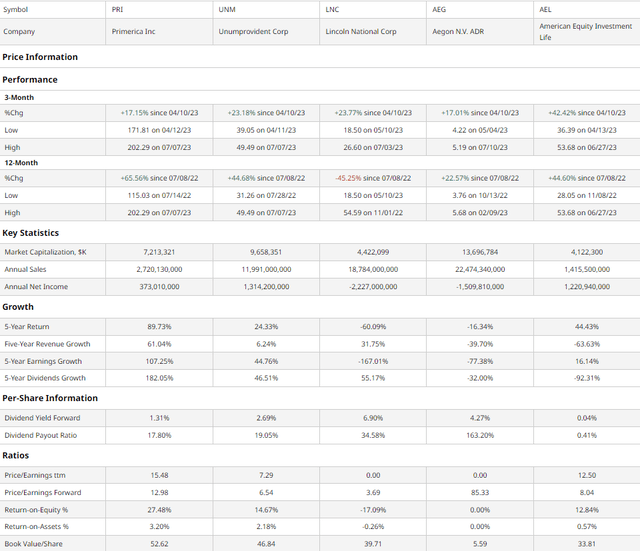The height and width of the screenshot is (551, 640).
Task: Click the Annual Net Income row label
Action: [x=36, y=287]
